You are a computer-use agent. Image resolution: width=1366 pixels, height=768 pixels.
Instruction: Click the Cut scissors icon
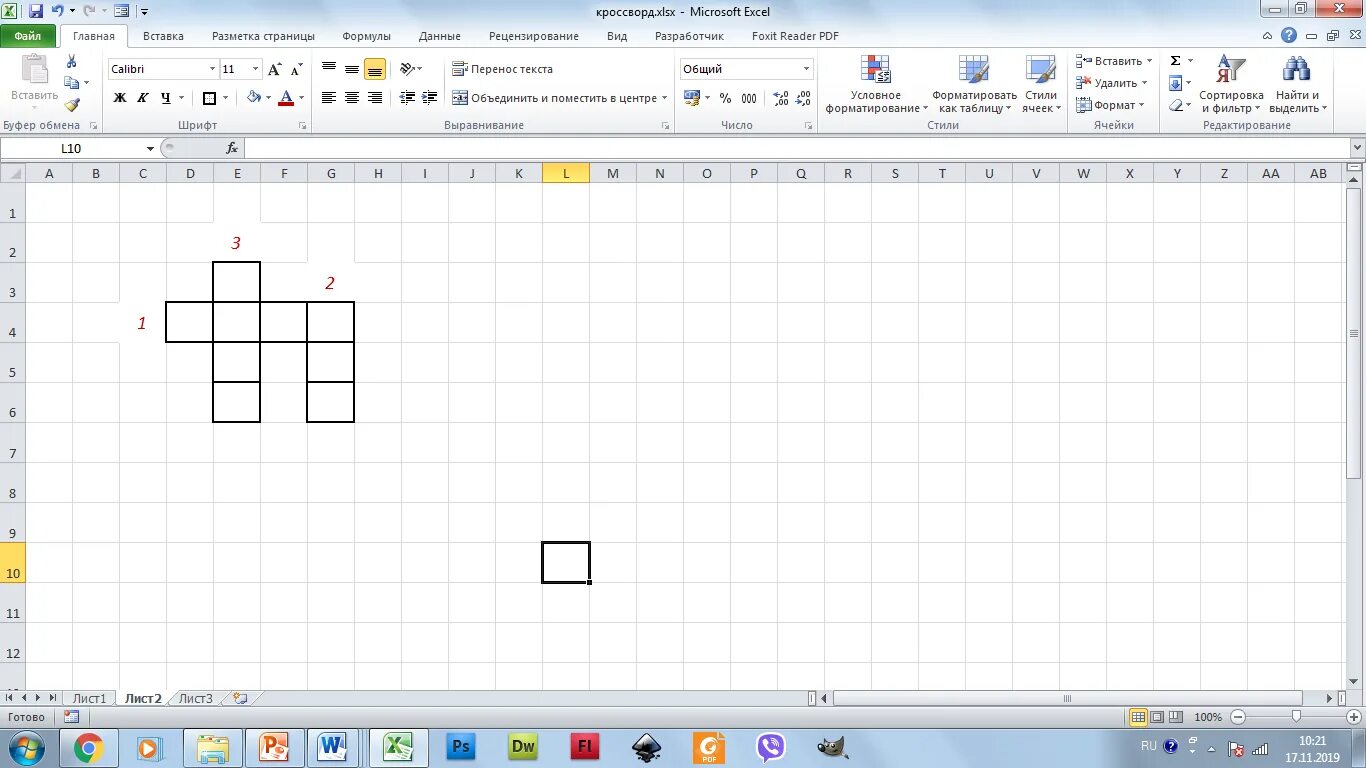click(72, 62)
